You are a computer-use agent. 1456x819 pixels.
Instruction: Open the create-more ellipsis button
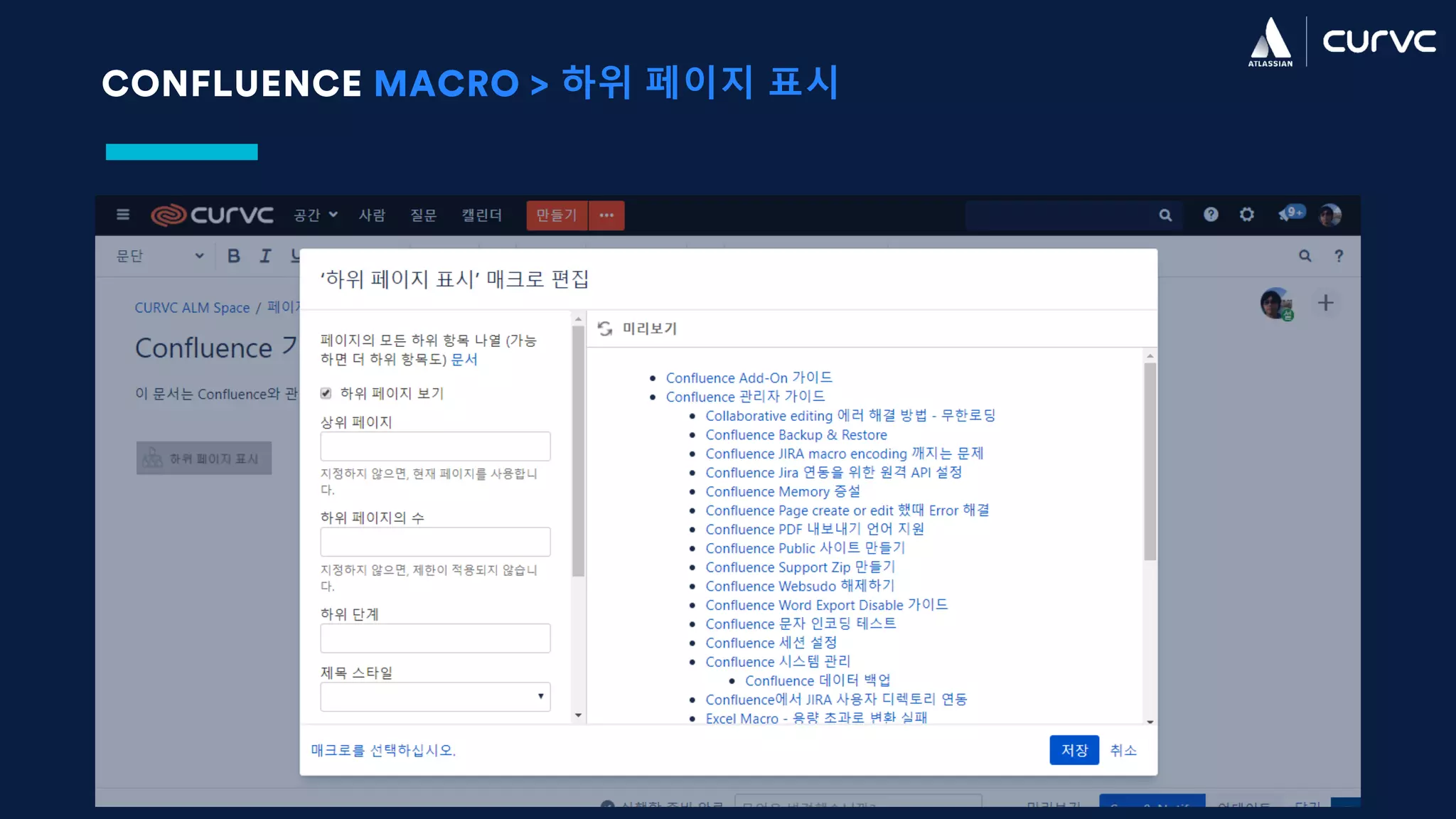click(606, 215)
